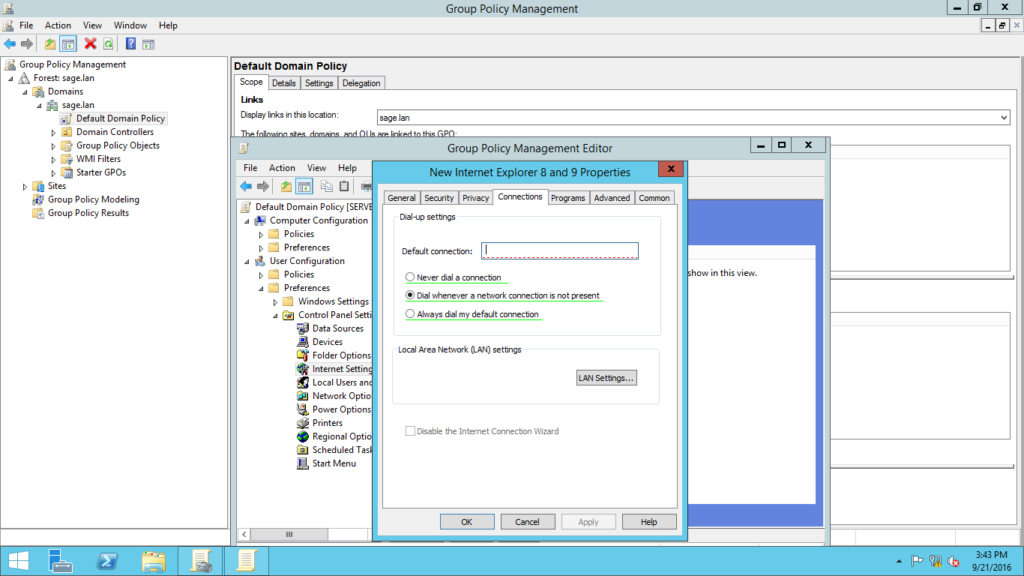1024x576 pixels.
Task: Expand the Group Policy Objects node
Action: click(x=54, y=146)
